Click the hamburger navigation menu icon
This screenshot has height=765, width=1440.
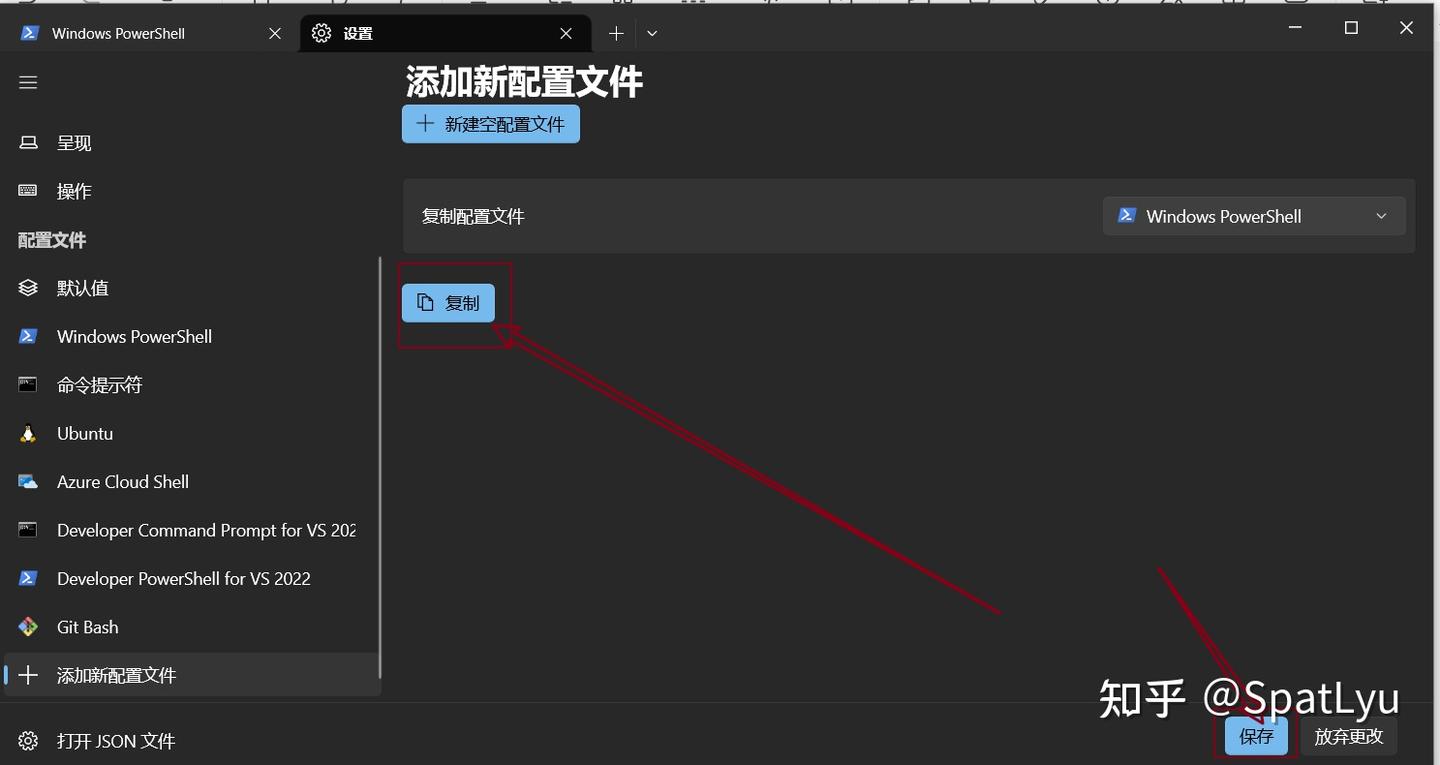[27, 82]
